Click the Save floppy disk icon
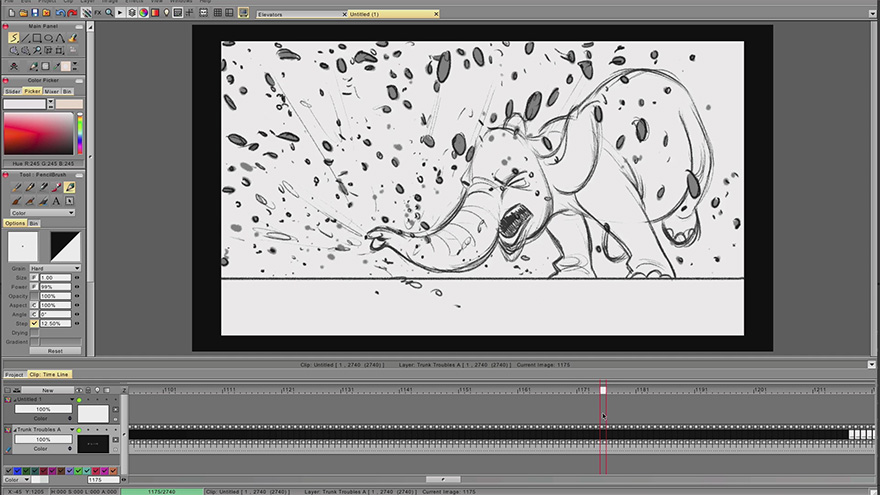The width and height of the screenshot is (880, 495). 35,13
